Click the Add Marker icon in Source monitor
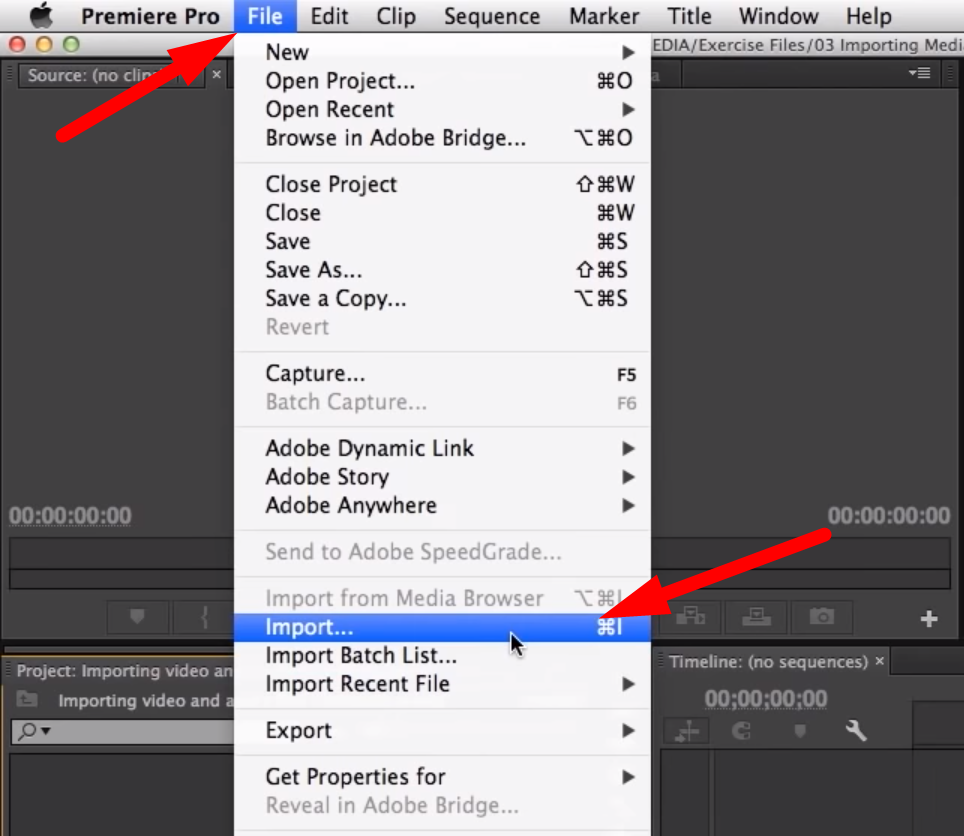 point(137,617)
